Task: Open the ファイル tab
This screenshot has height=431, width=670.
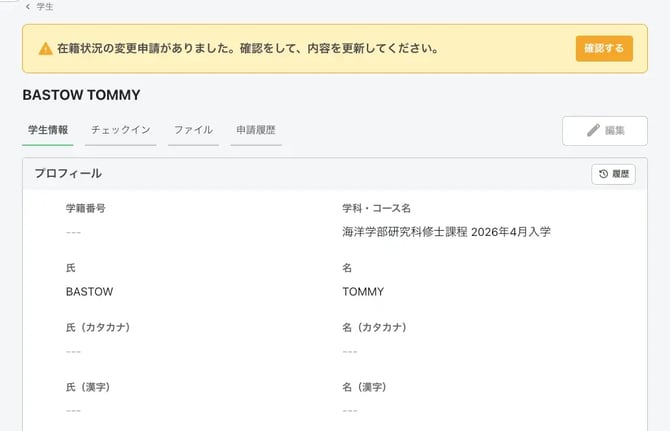Action: tap(193, 130)
